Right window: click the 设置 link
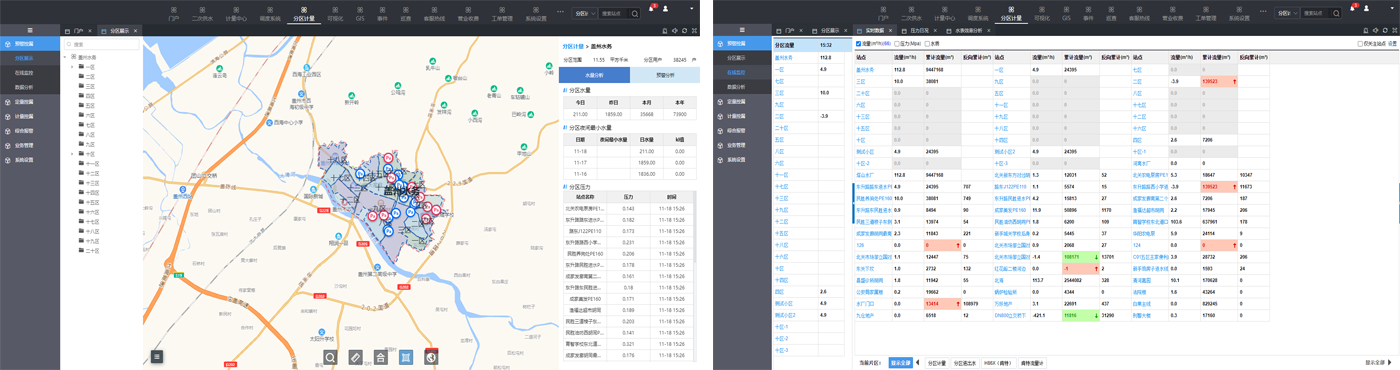 click(1391, 44)
